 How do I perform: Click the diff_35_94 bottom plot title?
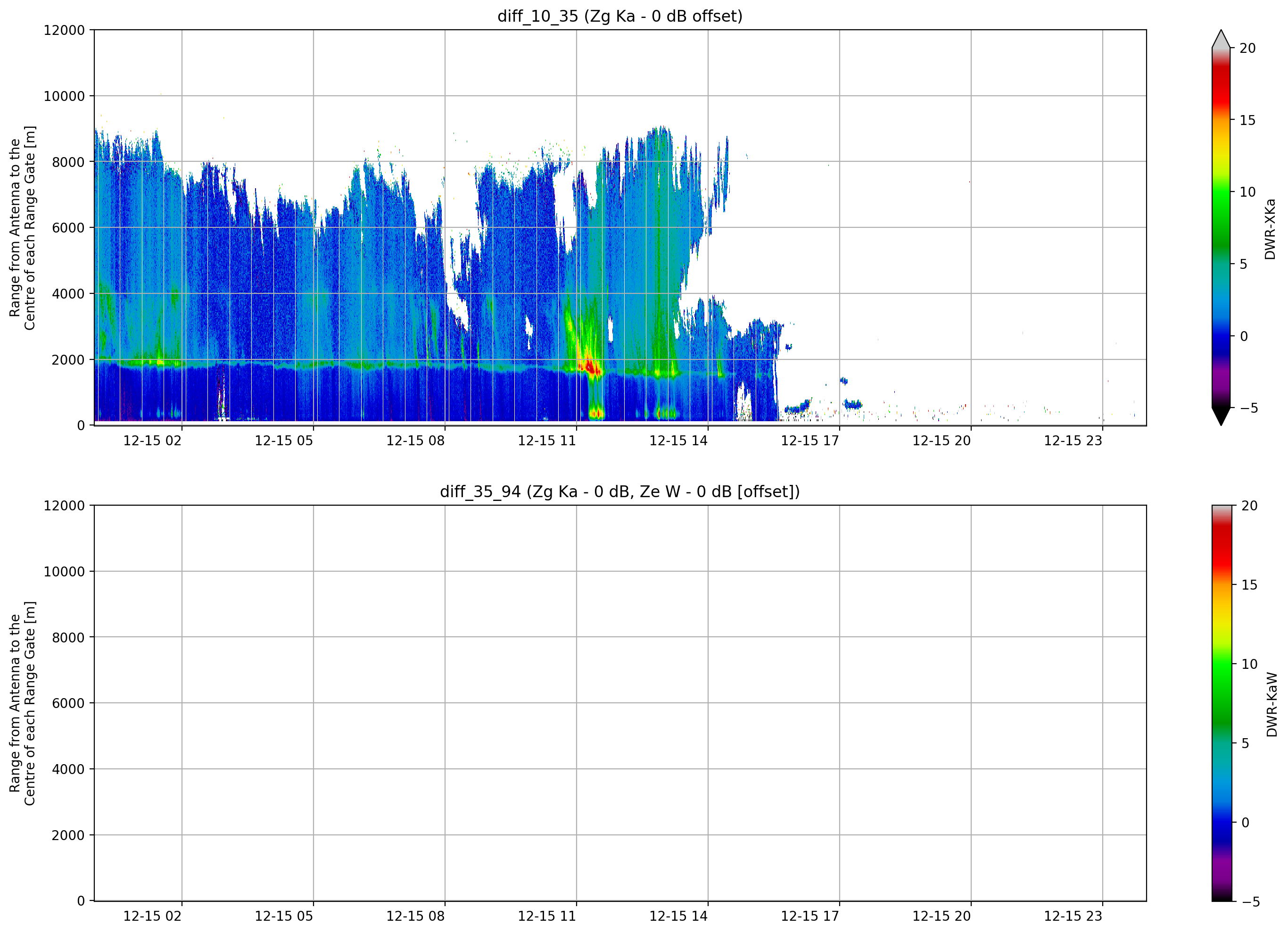coord(619,491)
